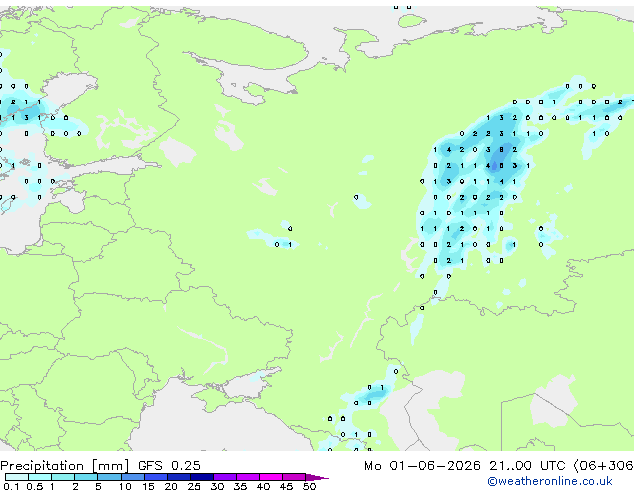Click the '0.1' legend scale label
This screenshot has height=490, width=634.
11,486
